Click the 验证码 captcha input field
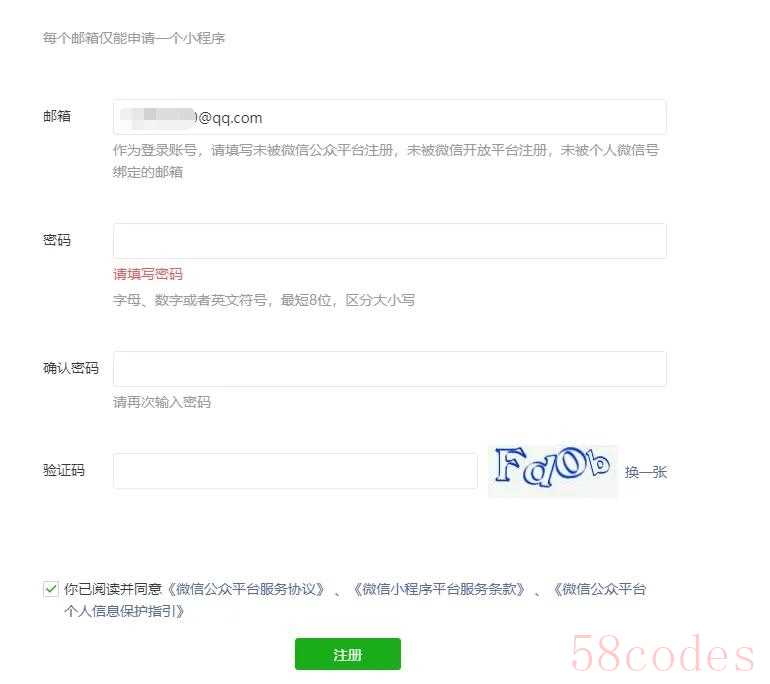This screenshot has height=684, width=770. click(295, 471)
